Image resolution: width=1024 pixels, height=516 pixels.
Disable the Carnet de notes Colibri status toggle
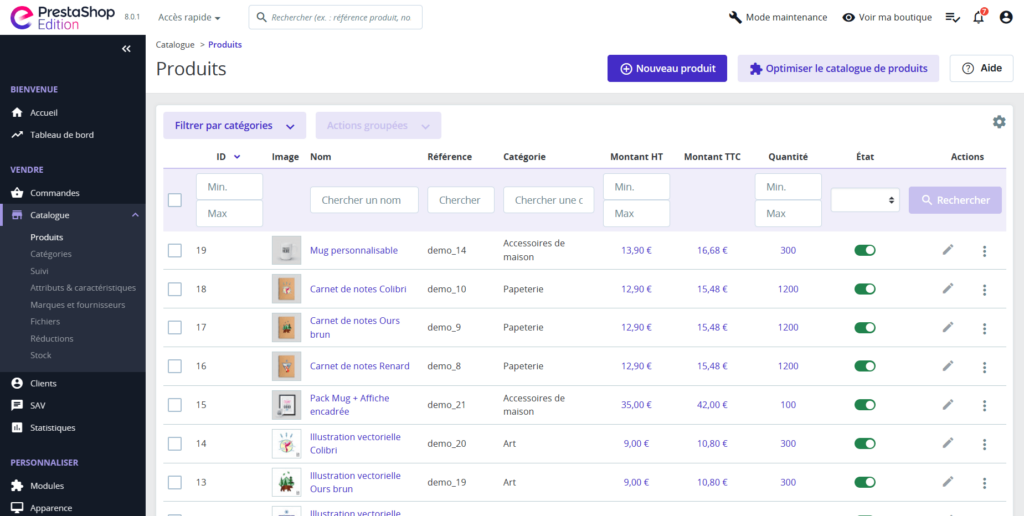[x=864, y=289]
